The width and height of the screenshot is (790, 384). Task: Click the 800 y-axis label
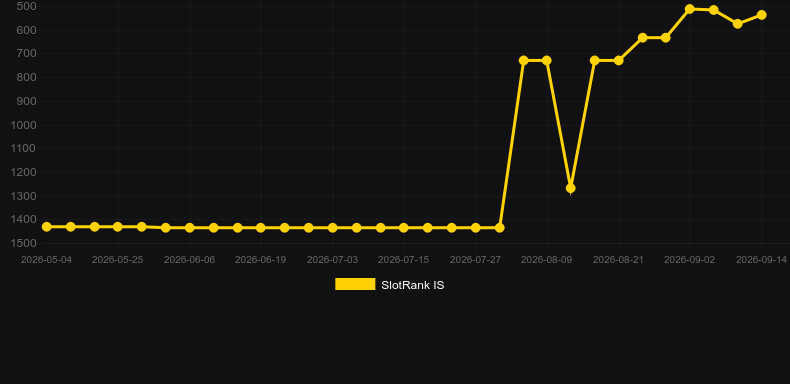click(26, 78)
